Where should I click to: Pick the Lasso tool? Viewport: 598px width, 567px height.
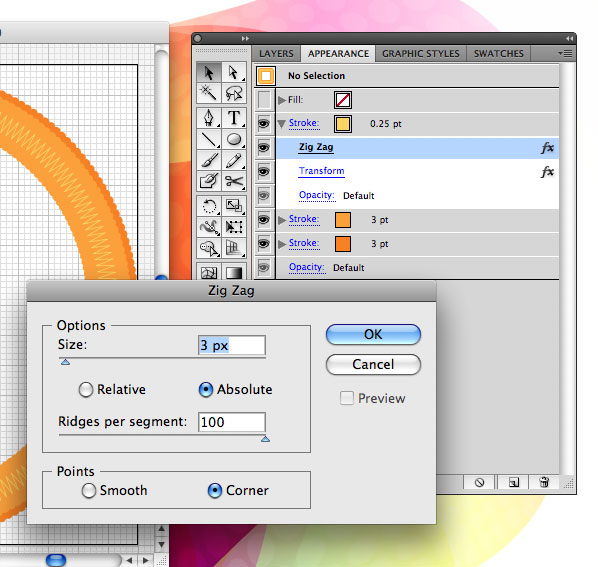(233, 93)
